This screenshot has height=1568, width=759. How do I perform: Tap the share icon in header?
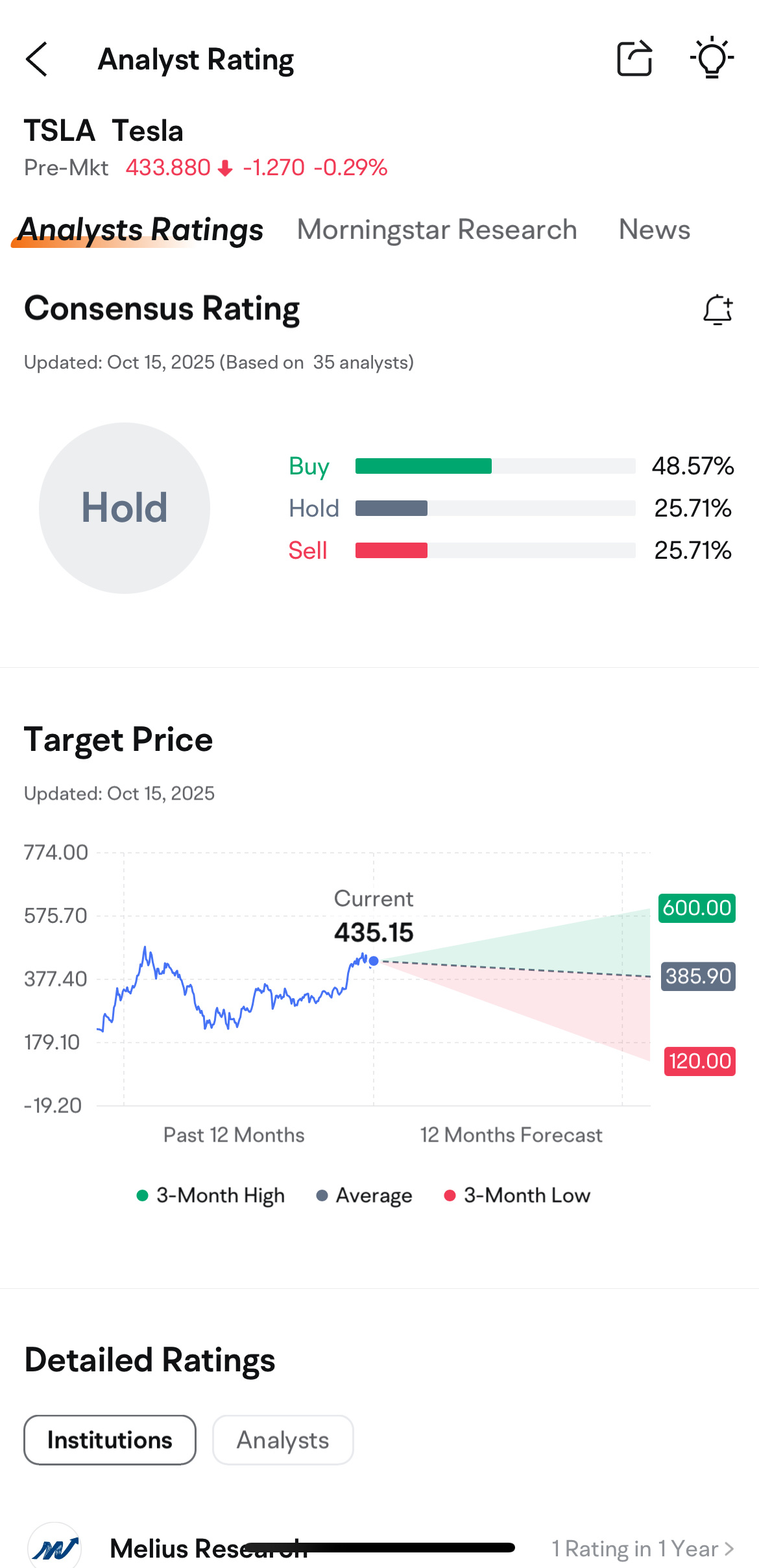pos(634,58)
